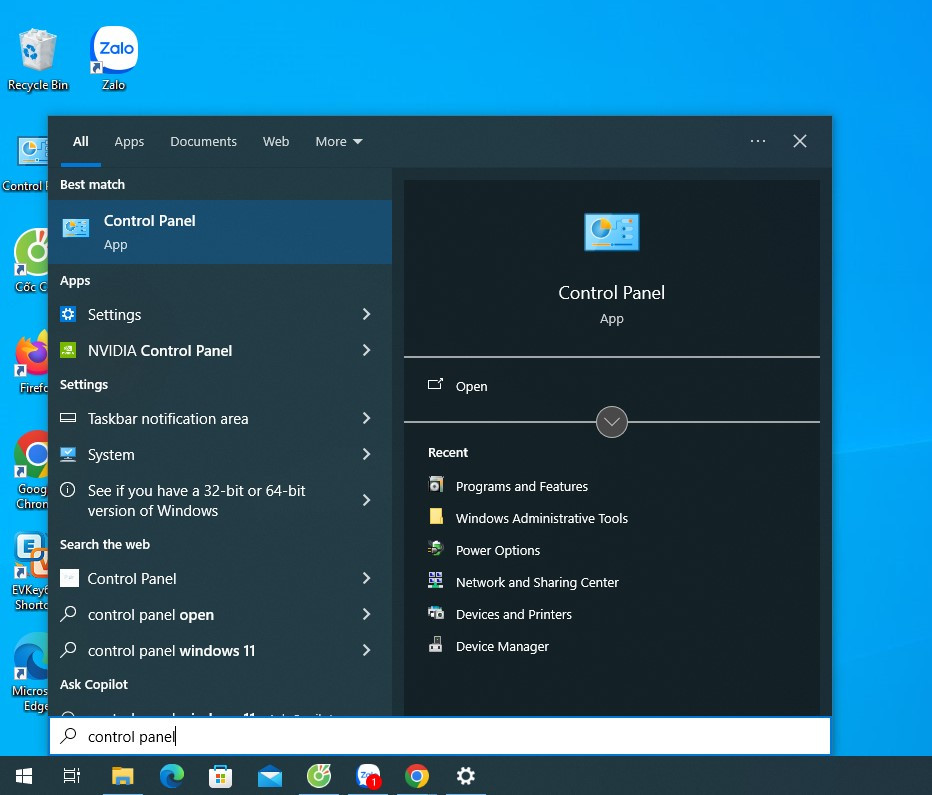The height and width of the screenshot is (795, 932).
Task: Click the Network and Sharing Center icon
Action: 436,580
